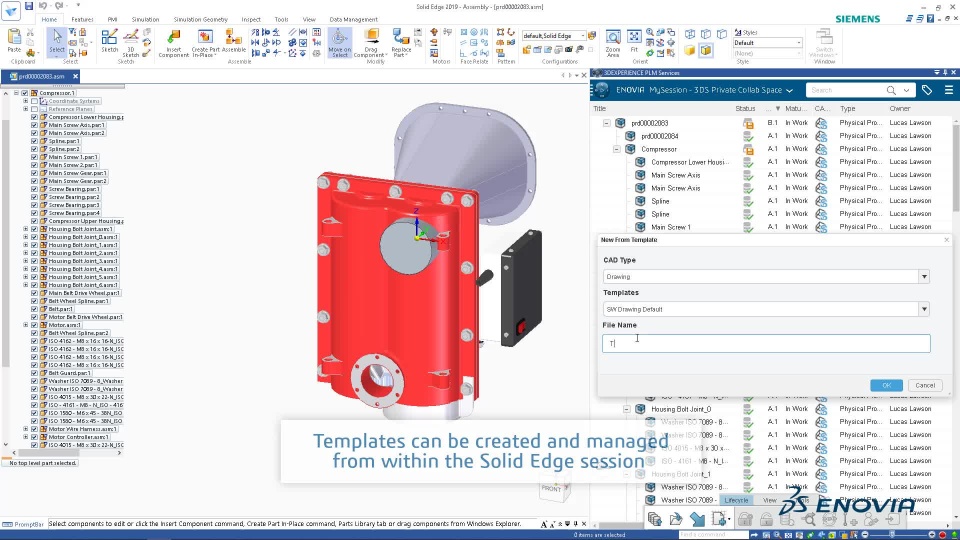Switch to the Simulation tab
The height and width of the screenshot is (540, 960).
(145, 20)
